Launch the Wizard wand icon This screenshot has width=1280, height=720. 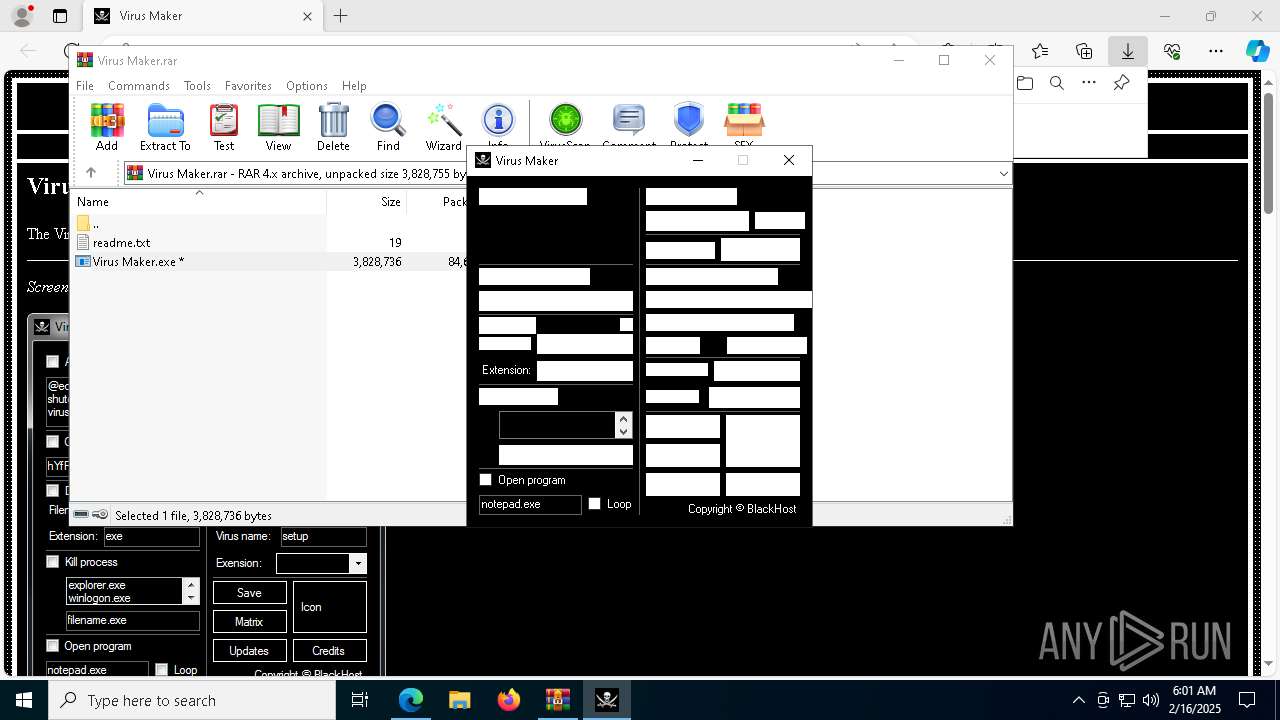tap(443, 127)
